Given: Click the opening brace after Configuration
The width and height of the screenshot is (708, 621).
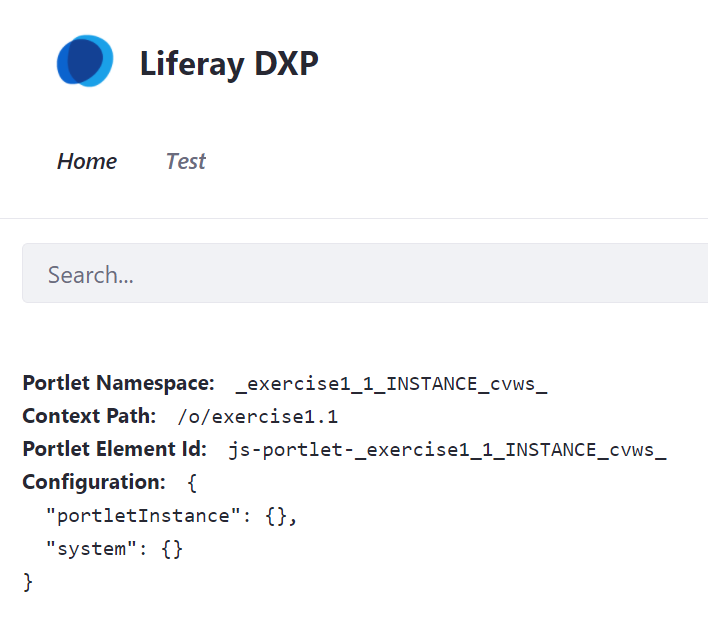Looking at the screenshot, I should (192, 483).
